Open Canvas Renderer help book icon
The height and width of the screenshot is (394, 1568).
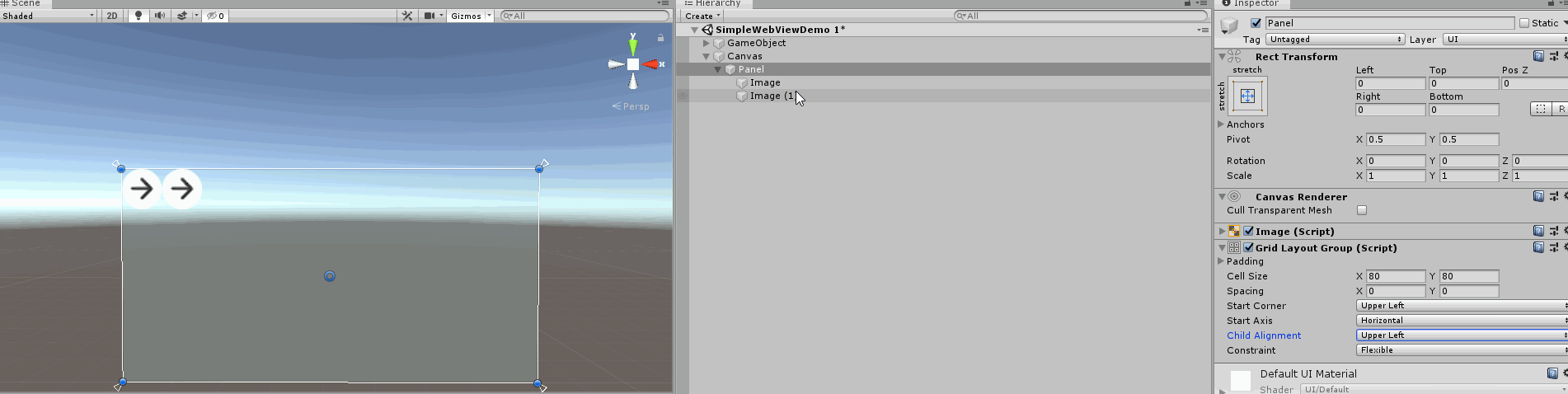(x=1538, y=196)
